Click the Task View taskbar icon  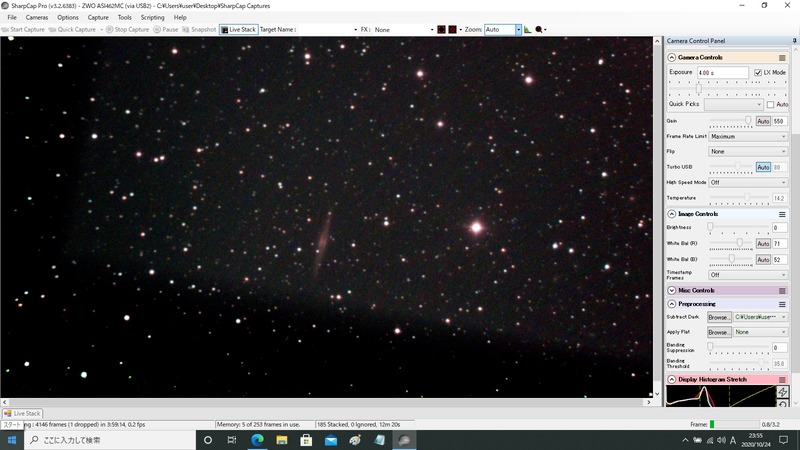pyautogui.click(x=232, y=440)
